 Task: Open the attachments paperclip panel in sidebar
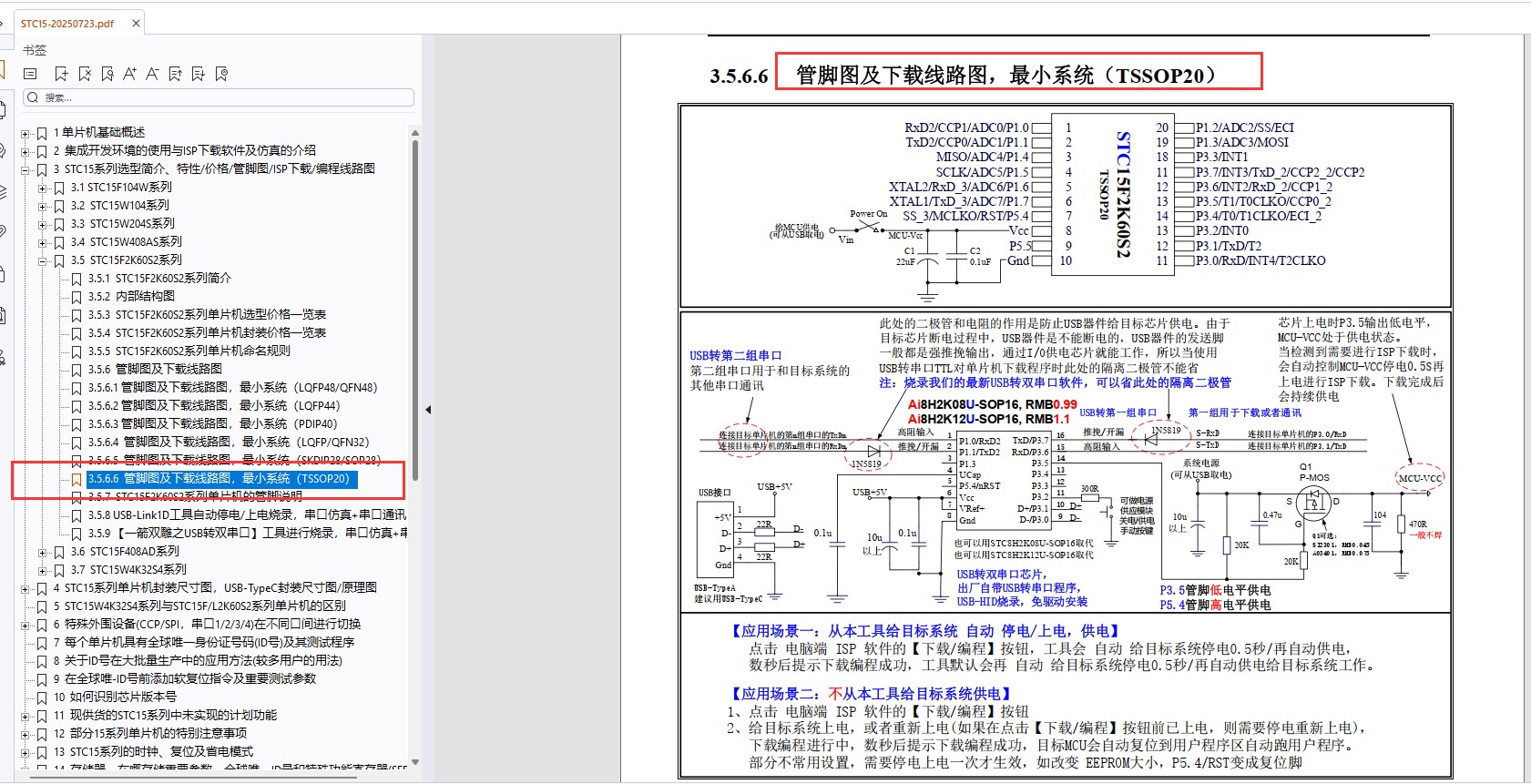point(3,232)
